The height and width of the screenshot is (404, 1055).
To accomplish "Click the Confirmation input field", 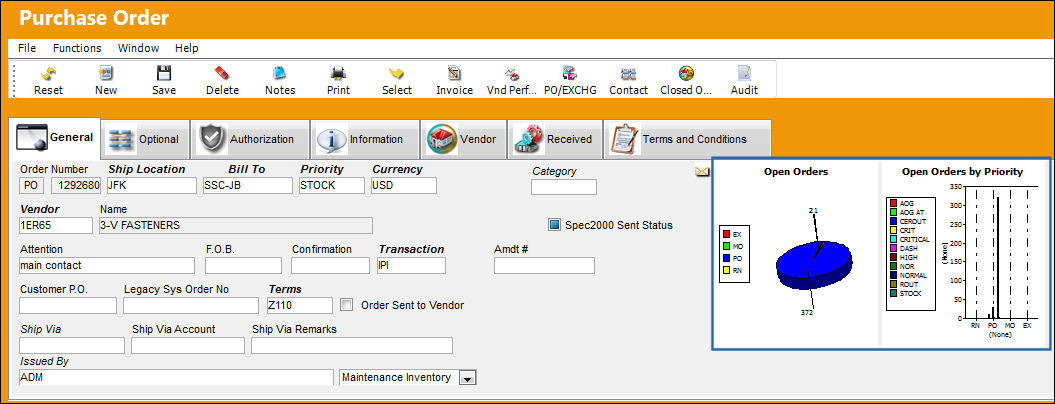I will pos(330,265).
